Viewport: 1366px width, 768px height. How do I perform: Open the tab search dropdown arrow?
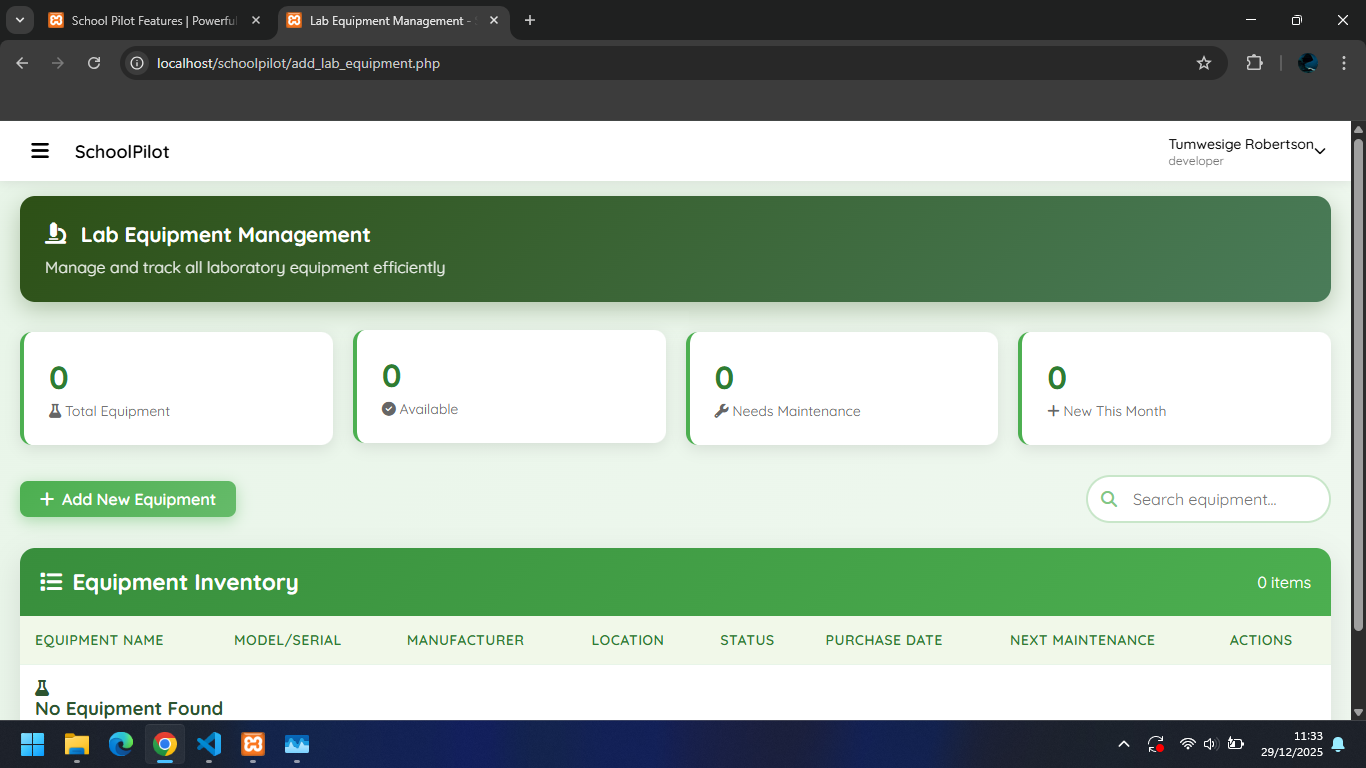19,20
